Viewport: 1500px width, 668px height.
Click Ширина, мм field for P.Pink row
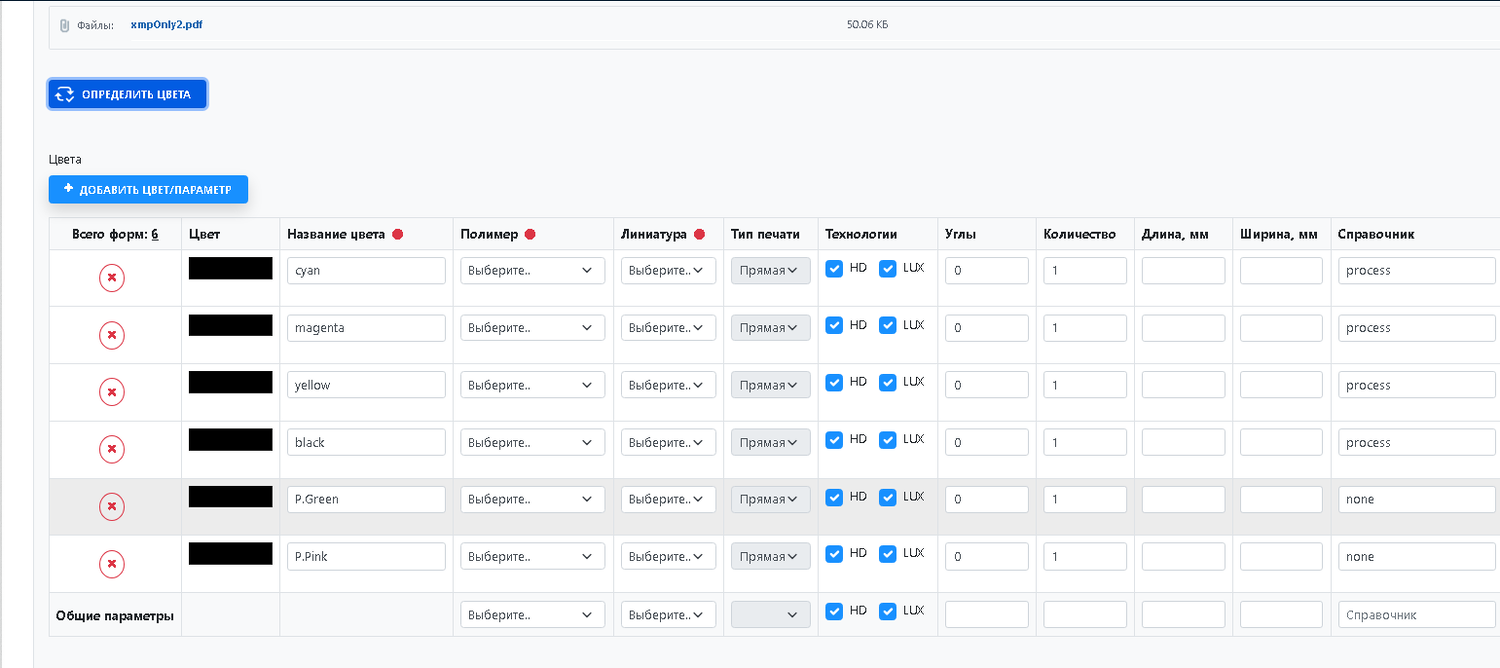tap(1281, 557)
